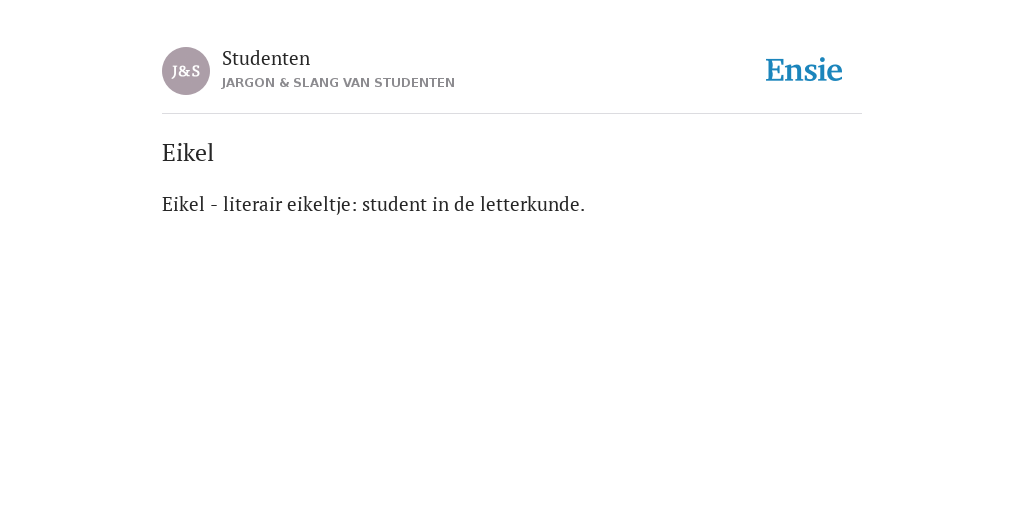Click the dash after Eikel in the definition
This screenshot has width=1024, height=512.
tap(214, 205)
